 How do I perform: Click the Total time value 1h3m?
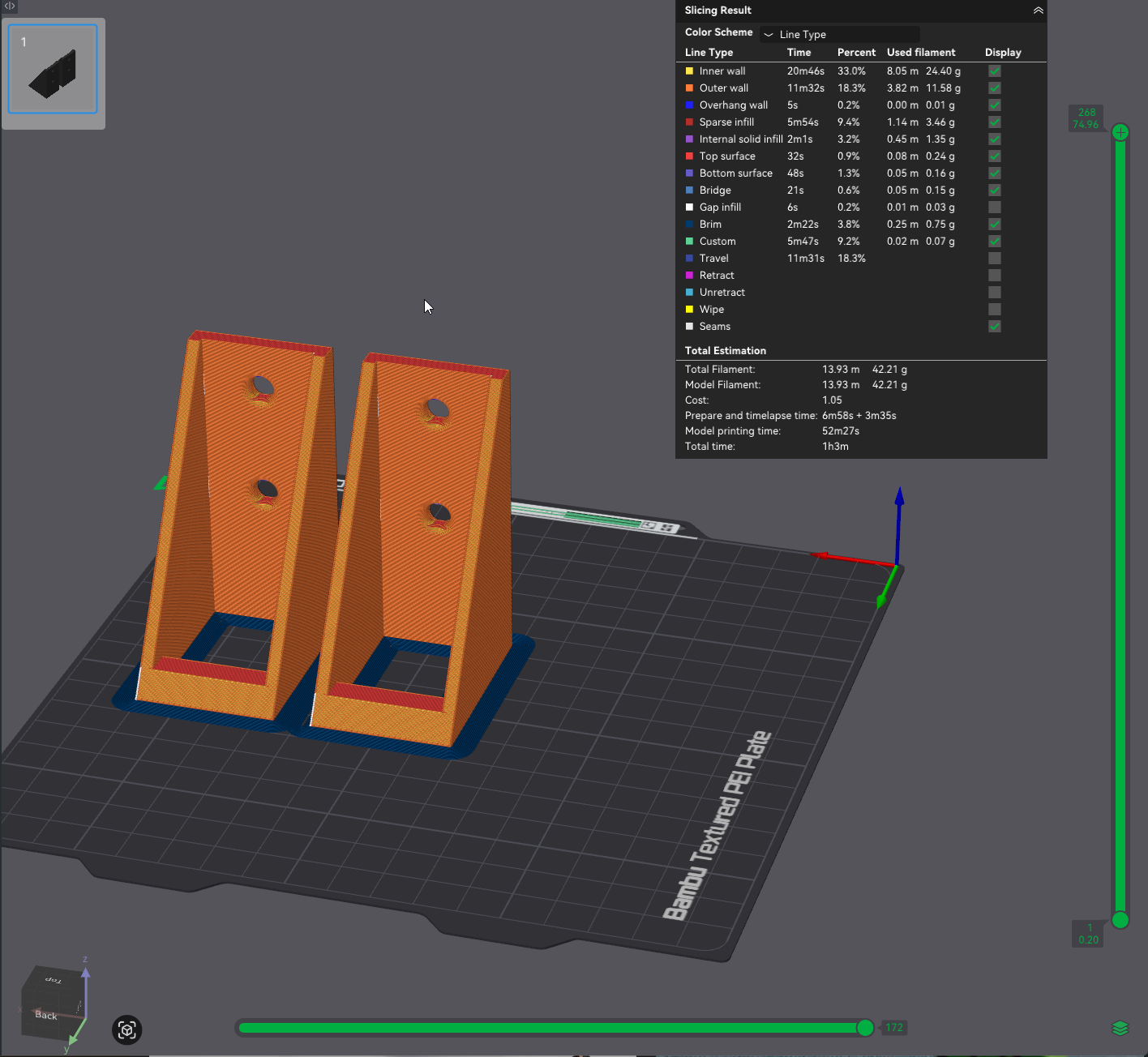(x=835, y=447)
